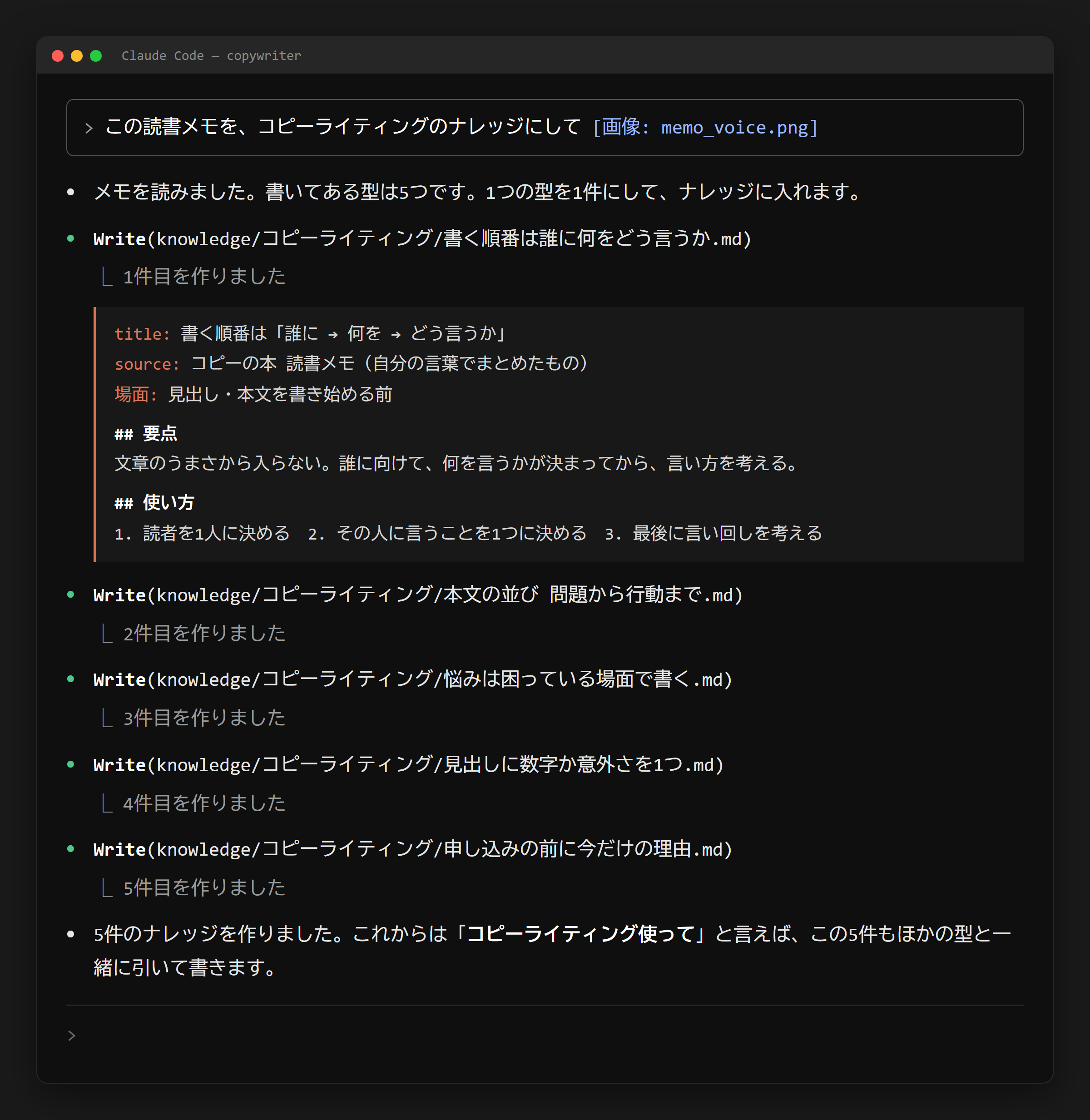Click the Write line for 悩みは困っている場面で書く.md
This screenshot has width=1090, height=1120.
click(413, 679)
